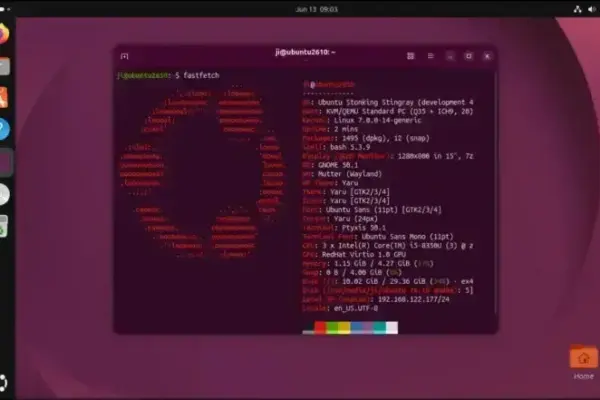The width and height of the screenshot is (600, 400).
Task: Click the bash 5.3.9 shell text
Action: tap(350, 147)
